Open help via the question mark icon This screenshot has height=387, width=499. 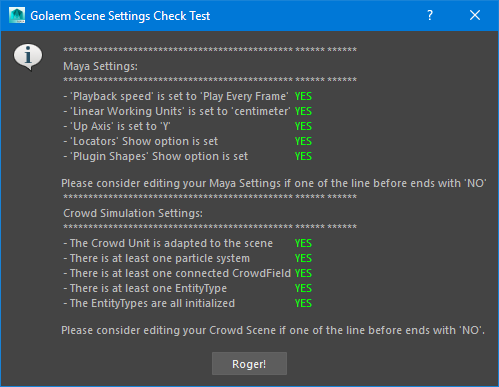tap(430, 15)
